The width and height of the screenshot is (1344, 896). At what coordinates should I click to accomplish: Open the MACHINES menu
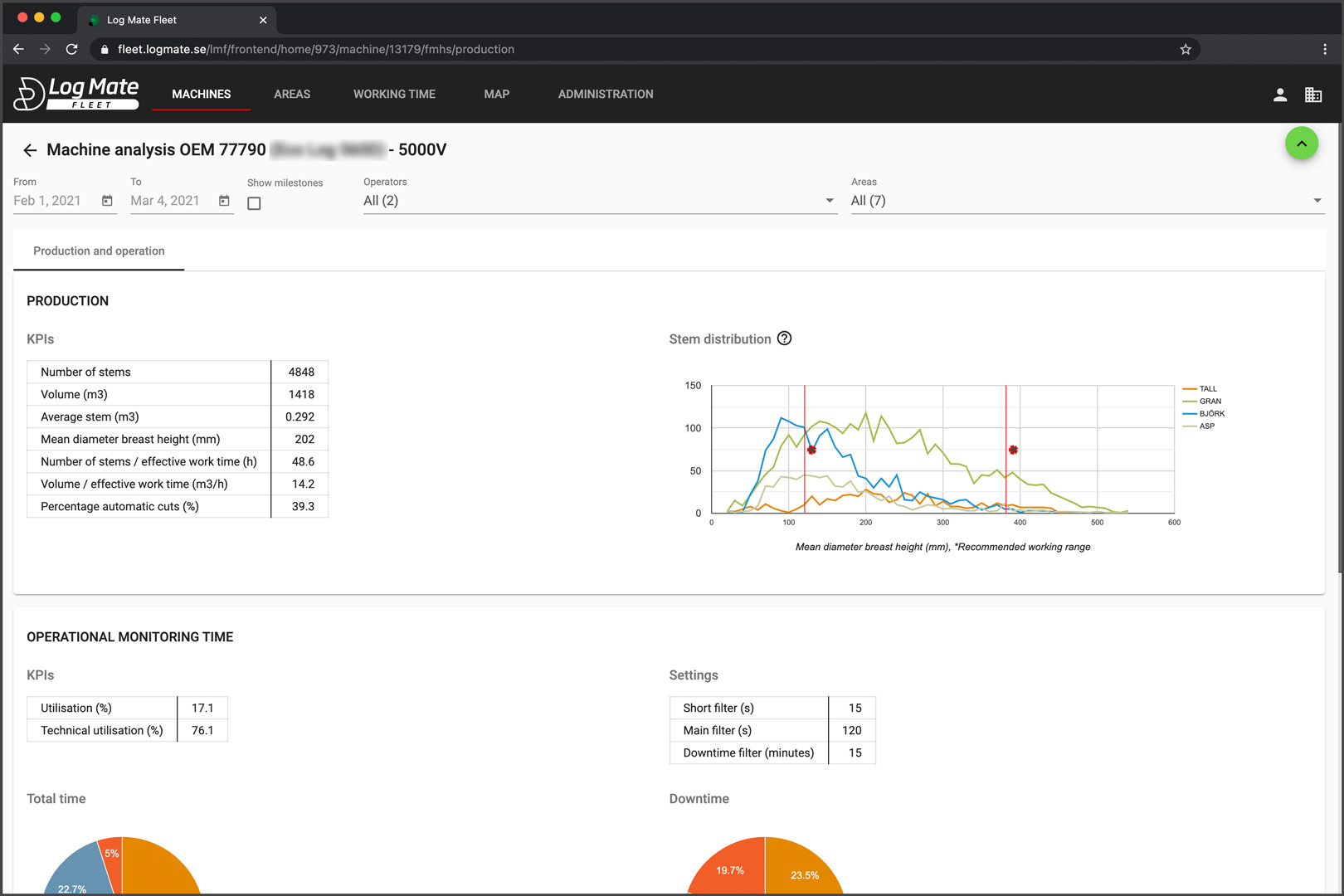click(202, 95)
